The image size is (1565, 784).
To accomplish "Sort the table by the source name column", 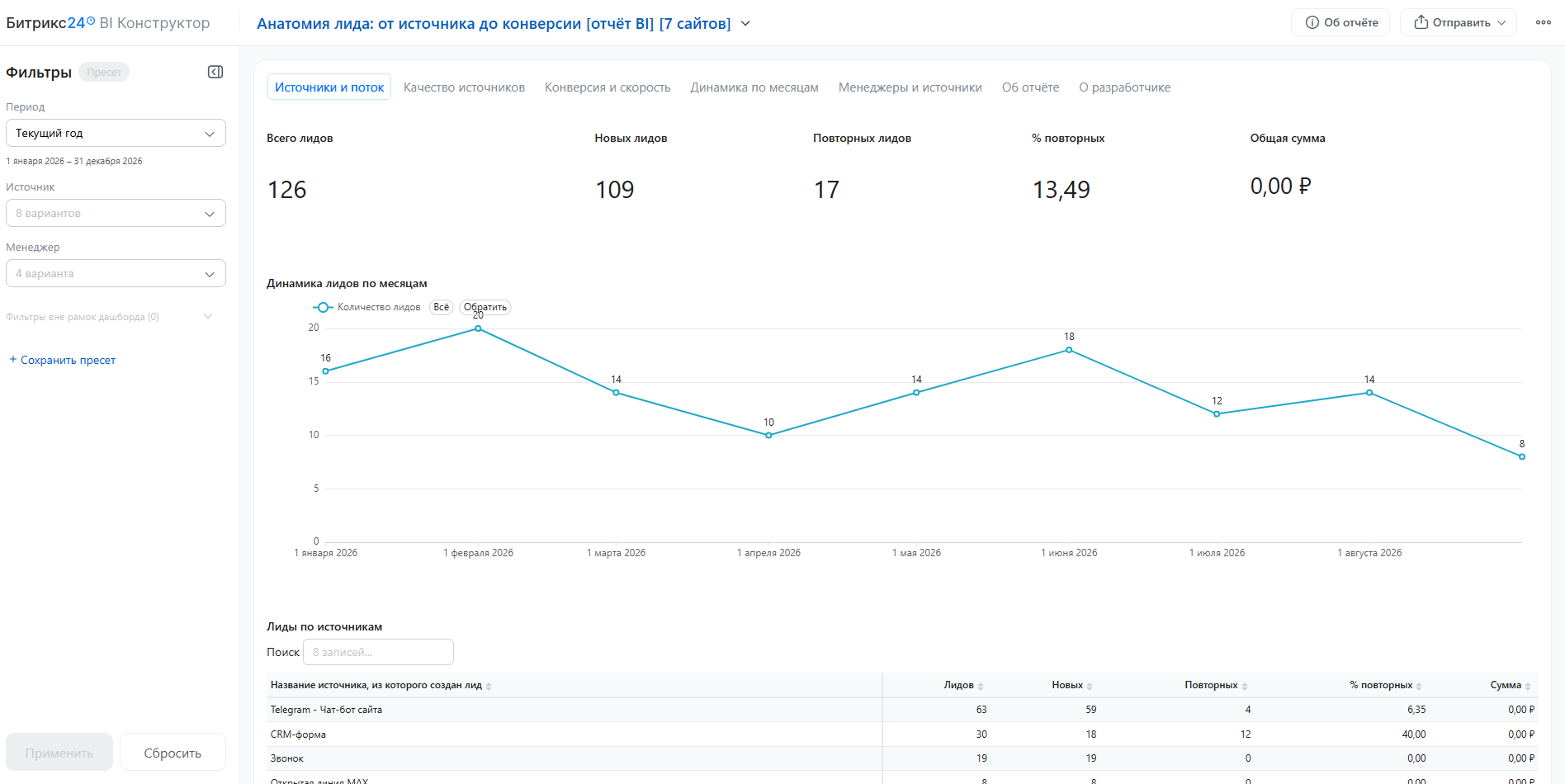I will (x=381, y=685).
